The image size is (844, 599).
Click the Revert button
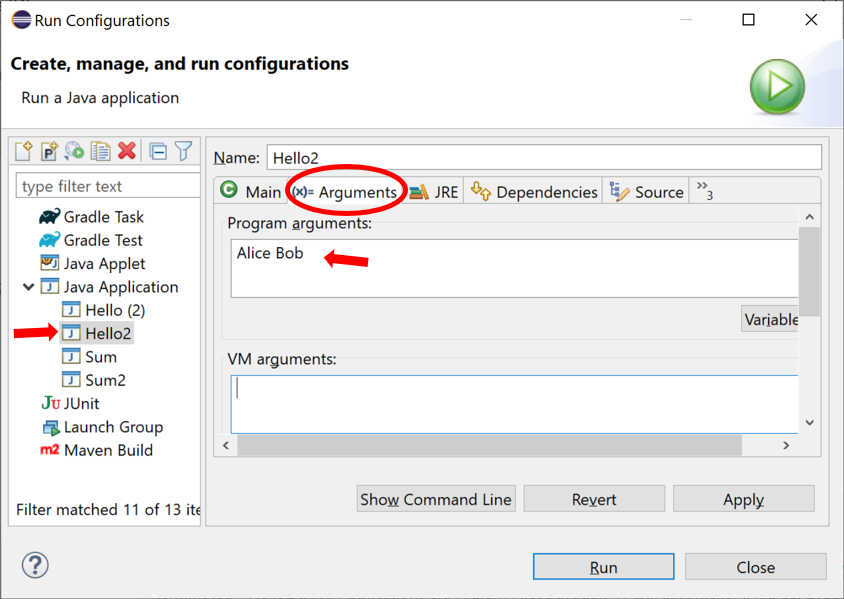tap(594, 499)
